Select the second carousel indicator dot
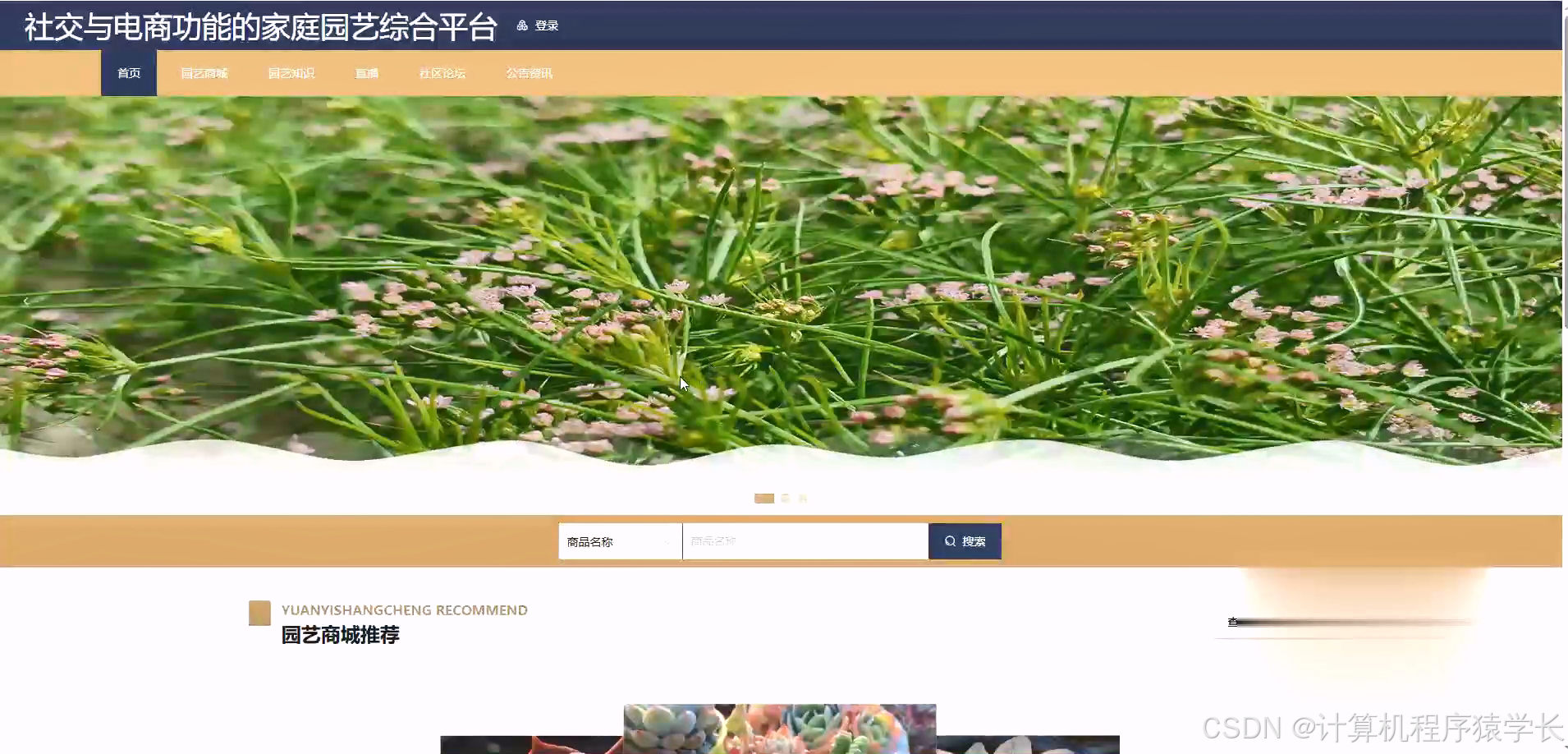The height and width of the screenshot is (754, 1568). pyautogui.click(x=785, y=498)
